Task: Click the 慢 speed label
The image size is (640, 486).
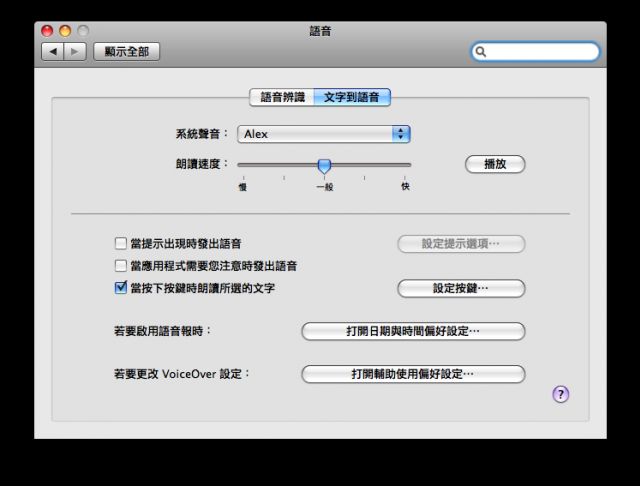Action: (243, 187)
